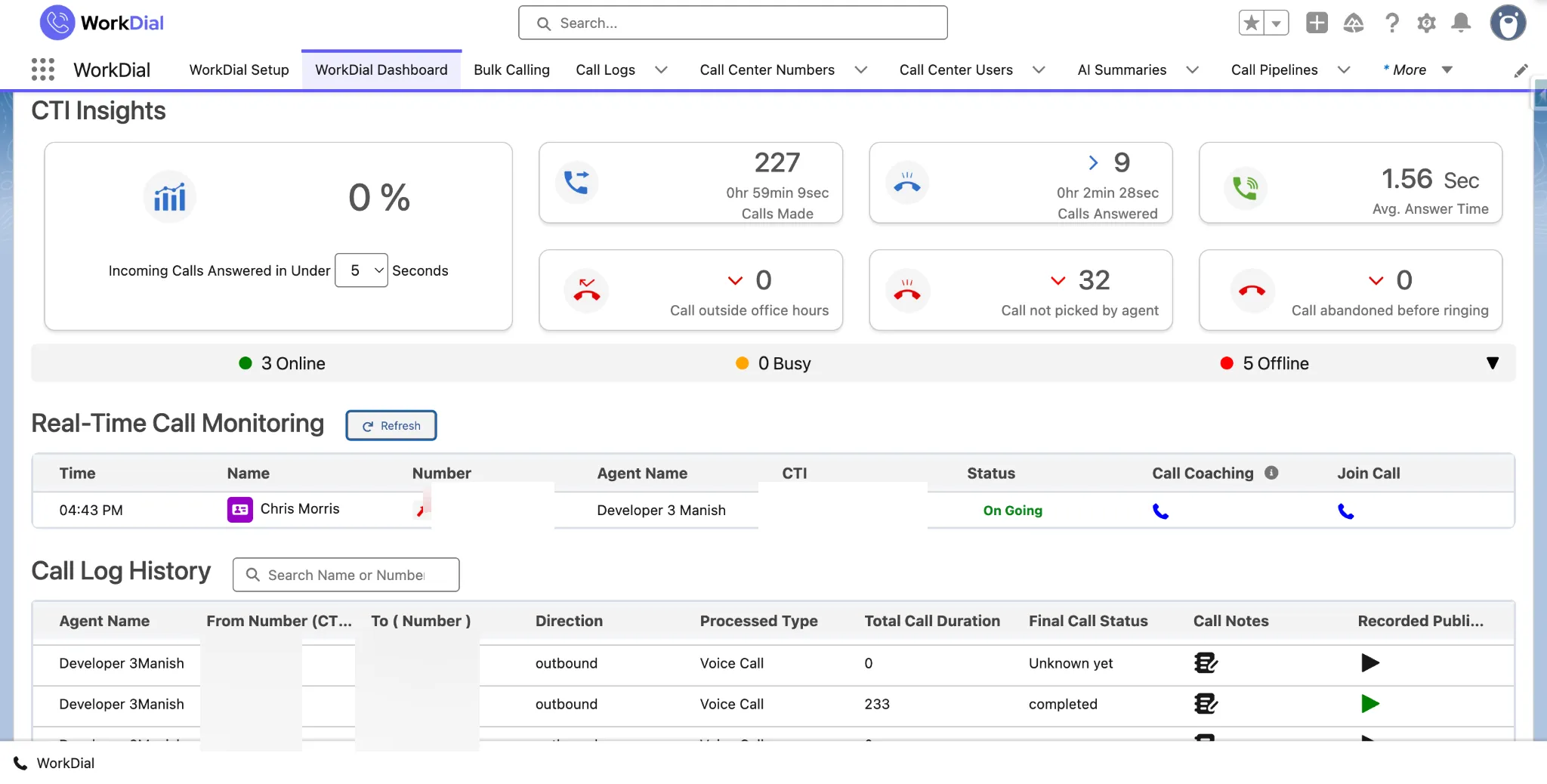
Task: Click into the global Search field
Action: [733, 23]
